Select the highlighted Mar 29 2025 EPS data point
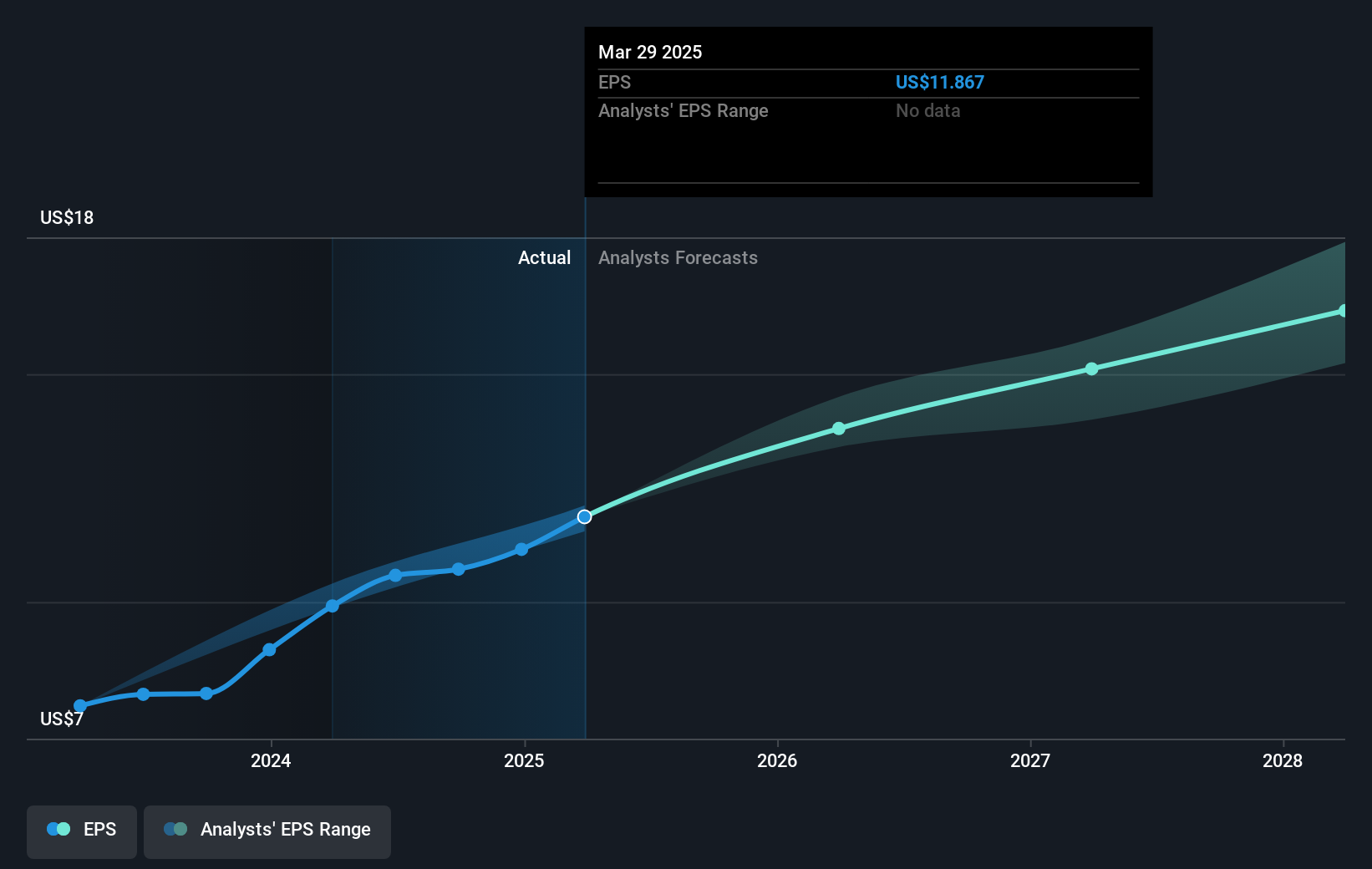This screenshot has height=869, width=1372. 585,517
